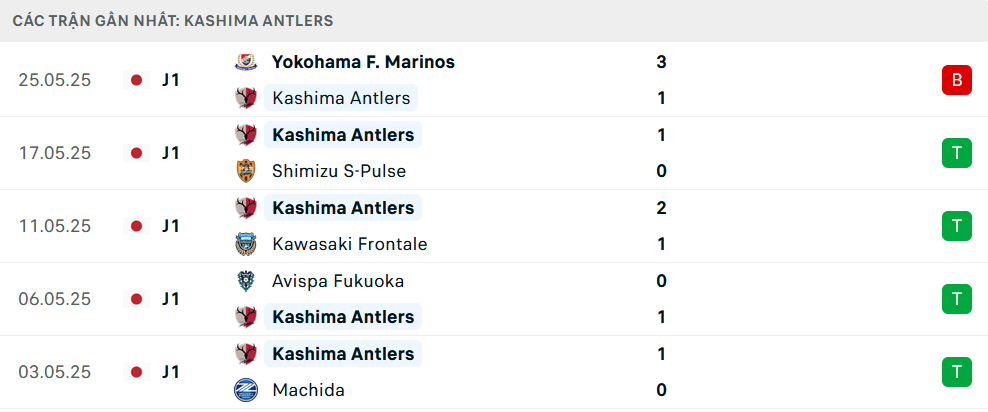The height and width of the screenshot is (412, 988).
Task: Click the Japan flag on 11.05.25 row
Action: [136, 226]
